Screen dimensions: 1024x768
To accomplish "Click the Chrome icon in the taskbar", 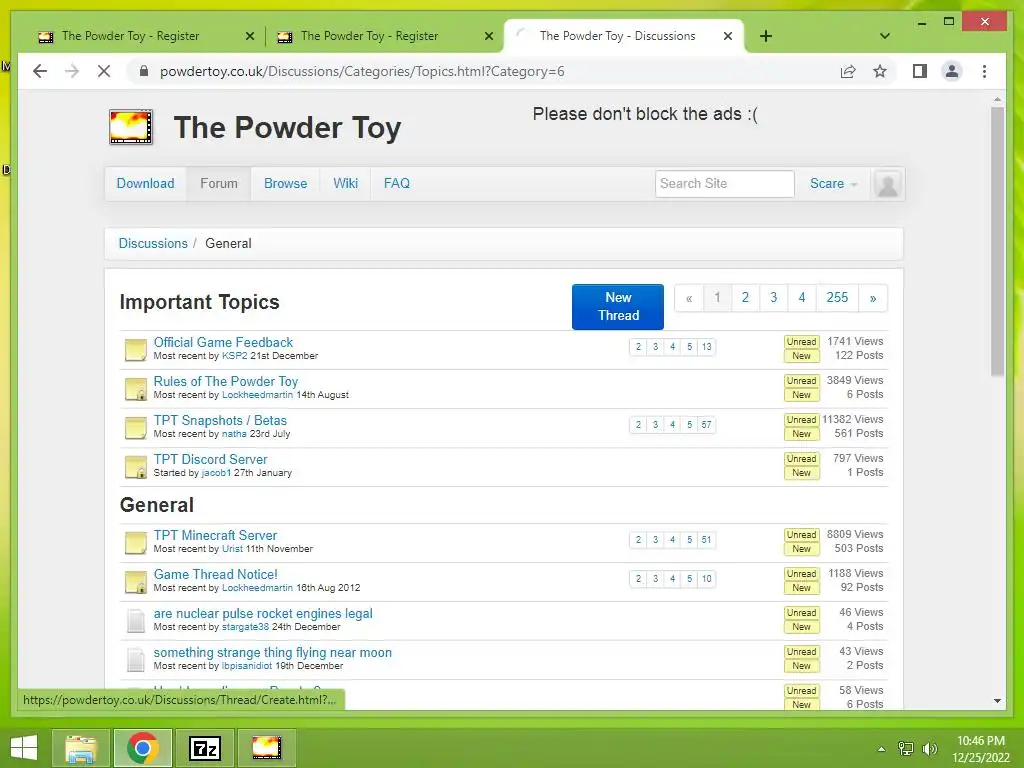I will click(143, 748).
